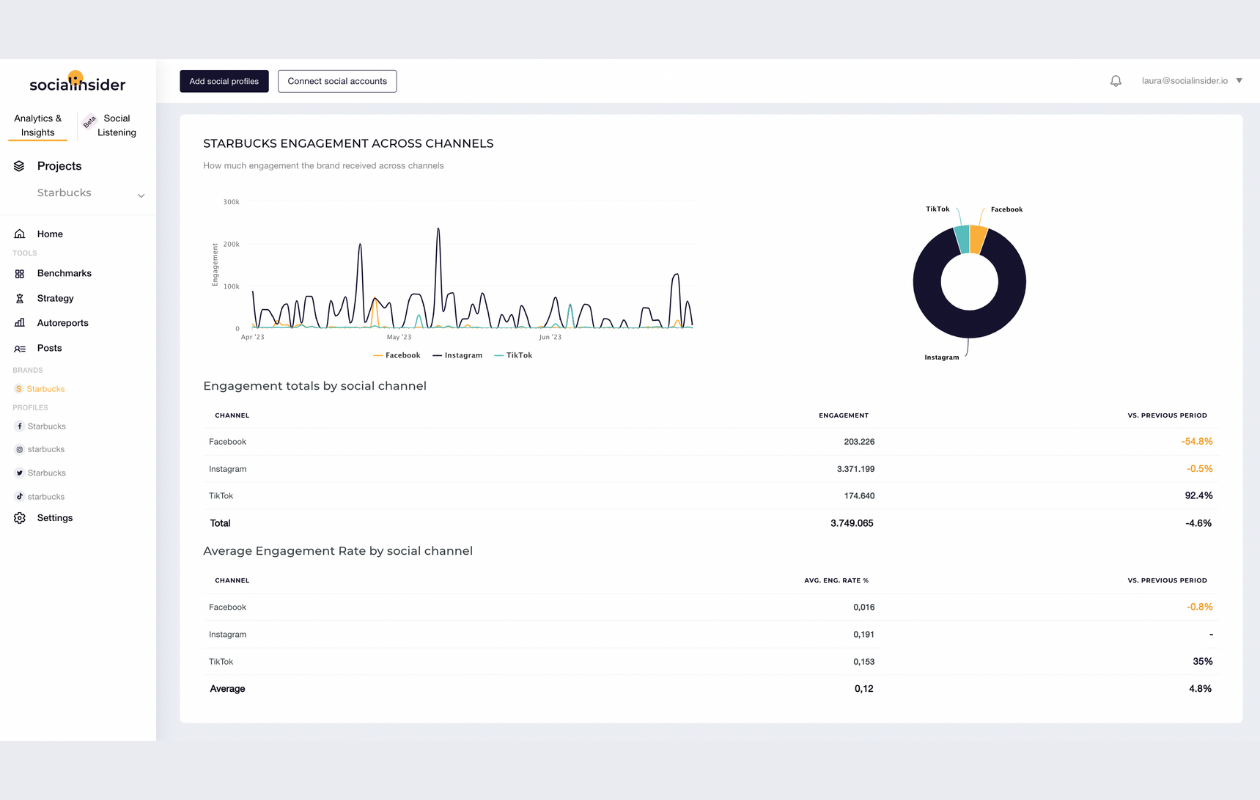Viewport: 1260px width, 800px height.
Task: Click average rate change 4.8%
Action: (x=1201, y=689)
